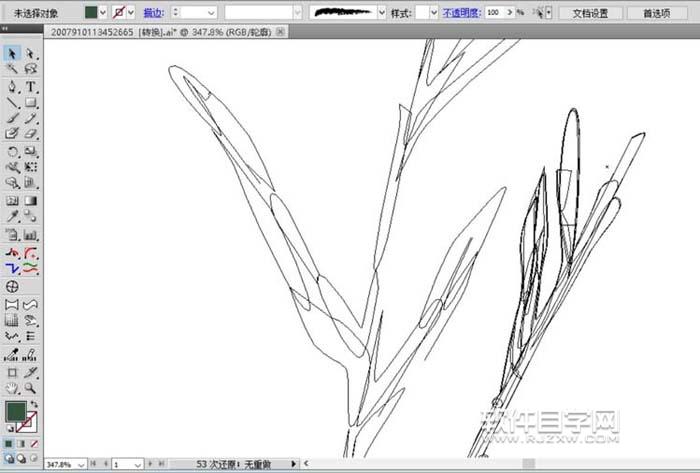Click the 347.8% zoom field at bottom

(x=60, y=465)
